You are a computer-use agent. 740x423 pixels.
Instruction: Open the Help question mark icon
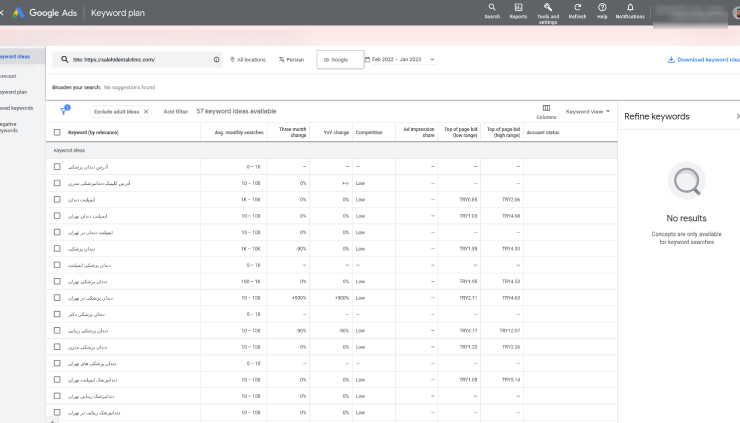(x=602, y=7)
